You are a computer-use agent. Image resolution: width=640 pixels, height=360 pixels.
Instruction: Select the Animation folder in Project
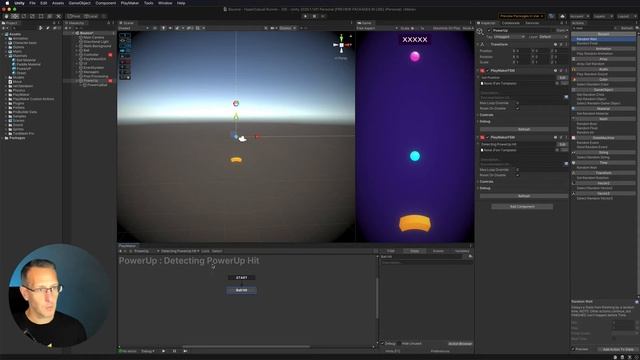point(20,38)
